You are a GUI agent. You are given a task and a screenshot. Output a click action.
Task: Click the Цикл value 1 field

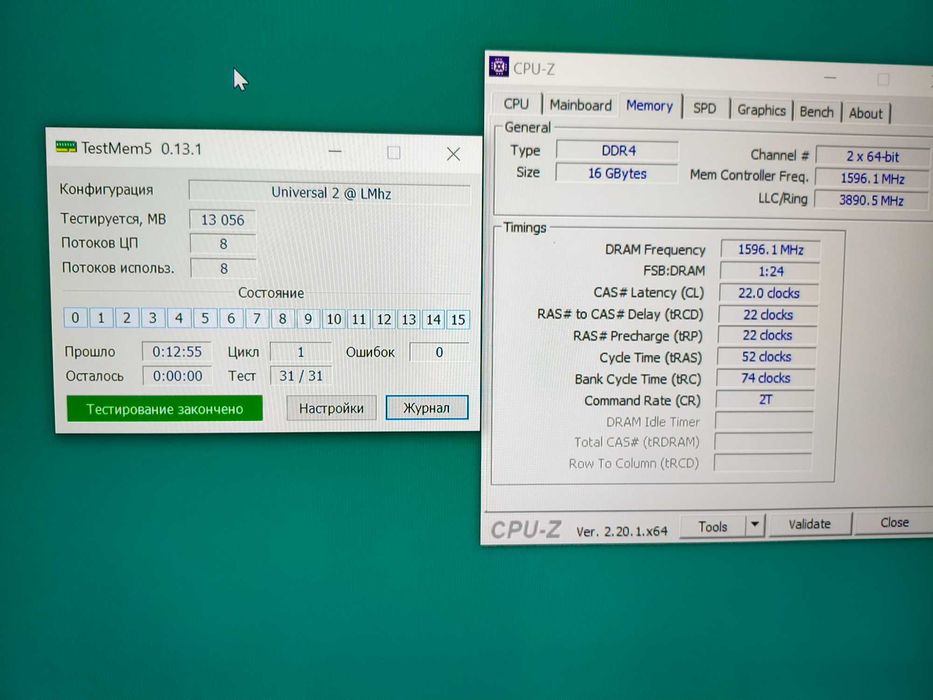[301, 352]
